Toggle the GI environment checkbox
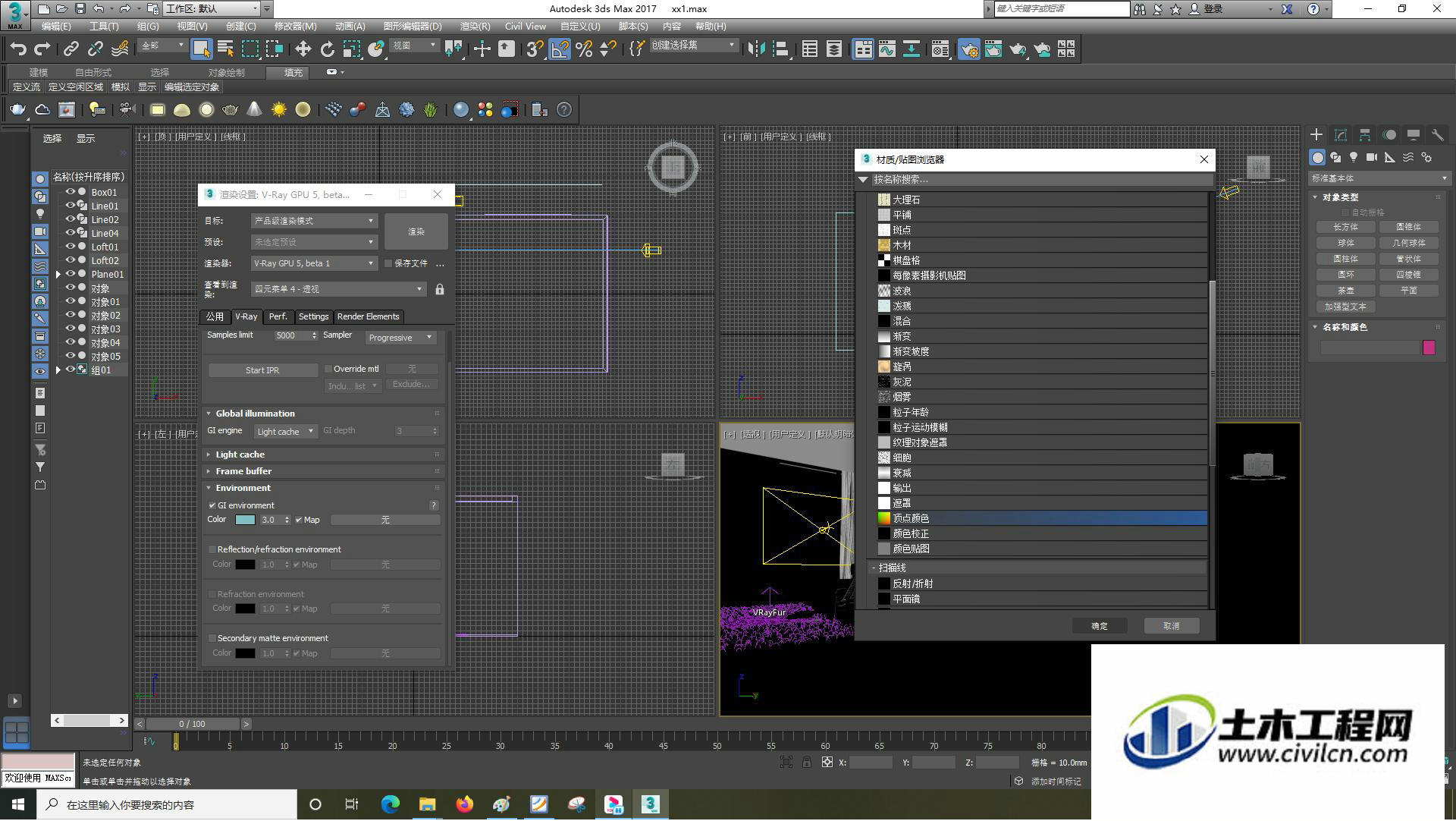Screen dimensions: 1456x821 pos(212,506)
